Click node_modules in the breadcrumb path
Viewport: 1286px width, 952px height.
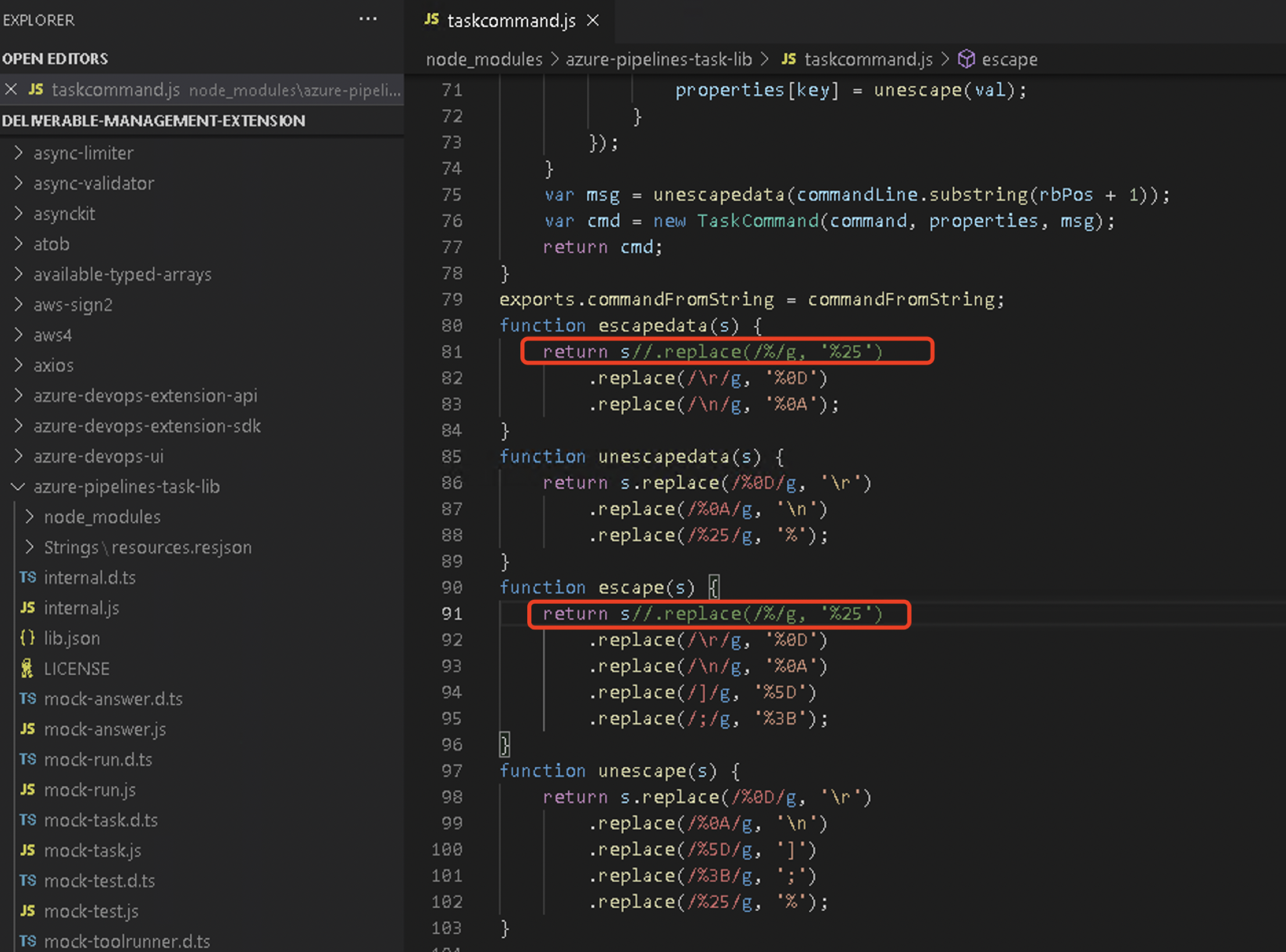point(484,59)
